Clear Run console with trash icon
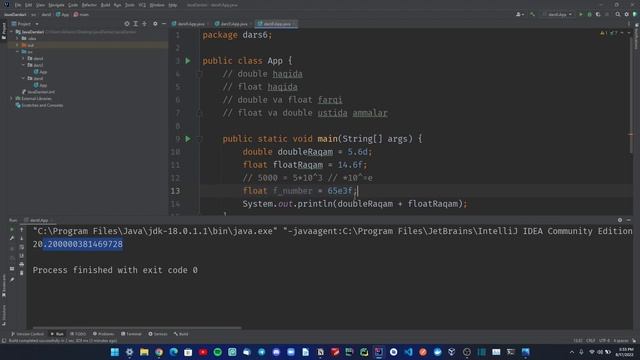640x360 pixels. tap(22, 273)
